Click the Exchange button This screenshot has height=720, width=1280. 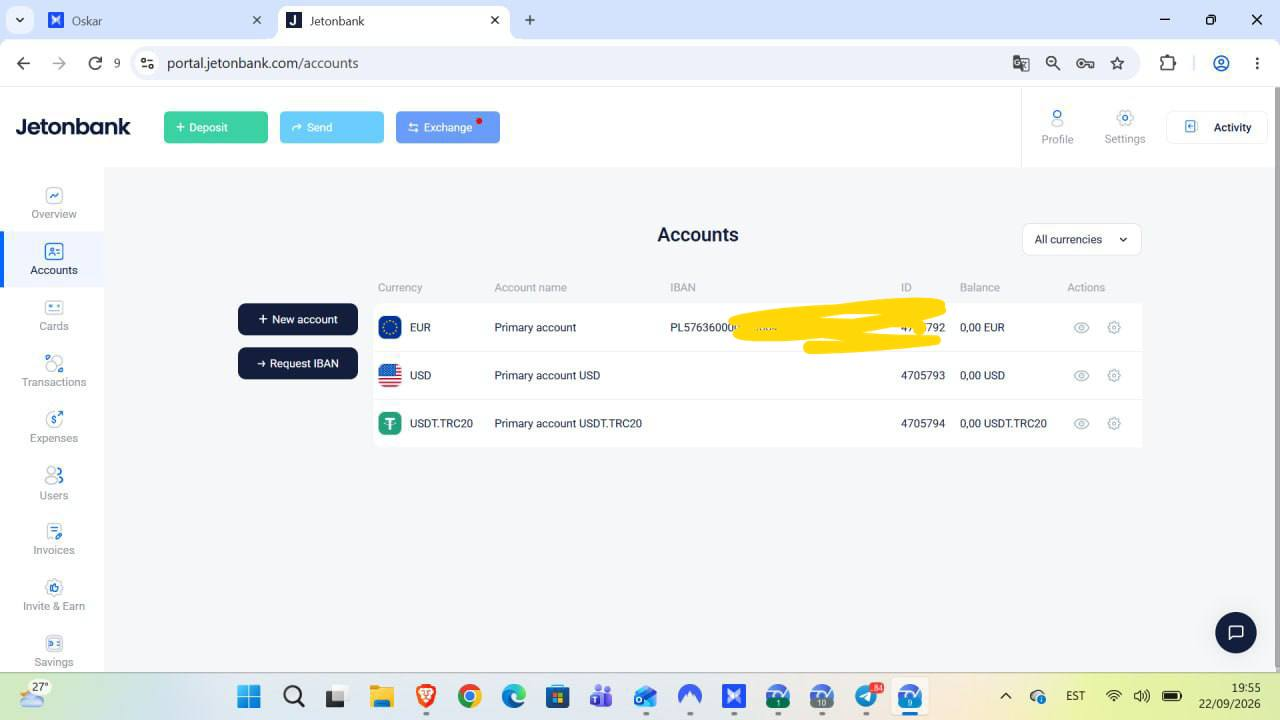pos(448,127)
